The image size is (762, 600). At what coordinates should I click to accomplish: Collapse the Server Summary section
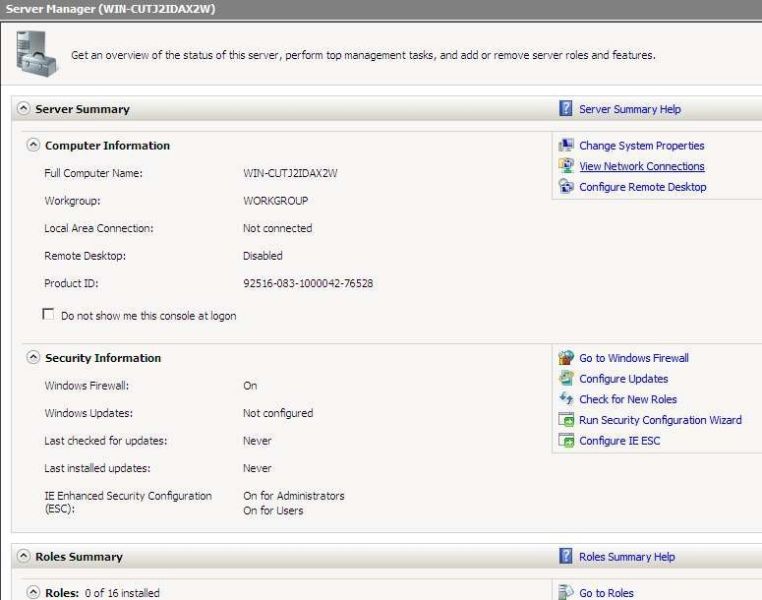(x=23, y=108)
